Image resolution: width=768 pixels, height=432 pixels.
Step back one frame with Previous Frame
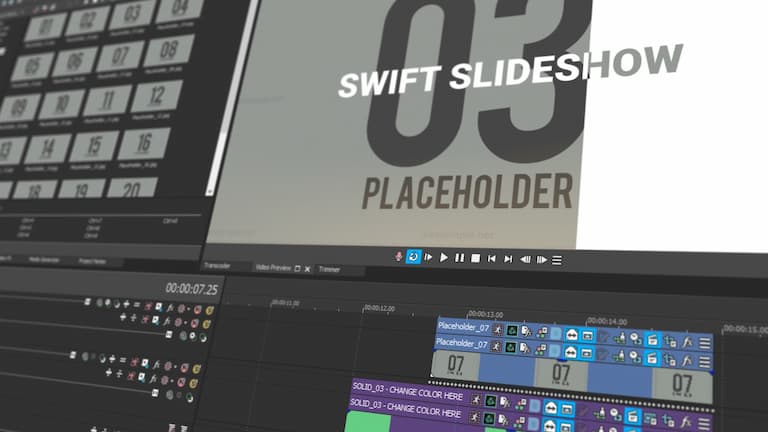tap(525, 260)
